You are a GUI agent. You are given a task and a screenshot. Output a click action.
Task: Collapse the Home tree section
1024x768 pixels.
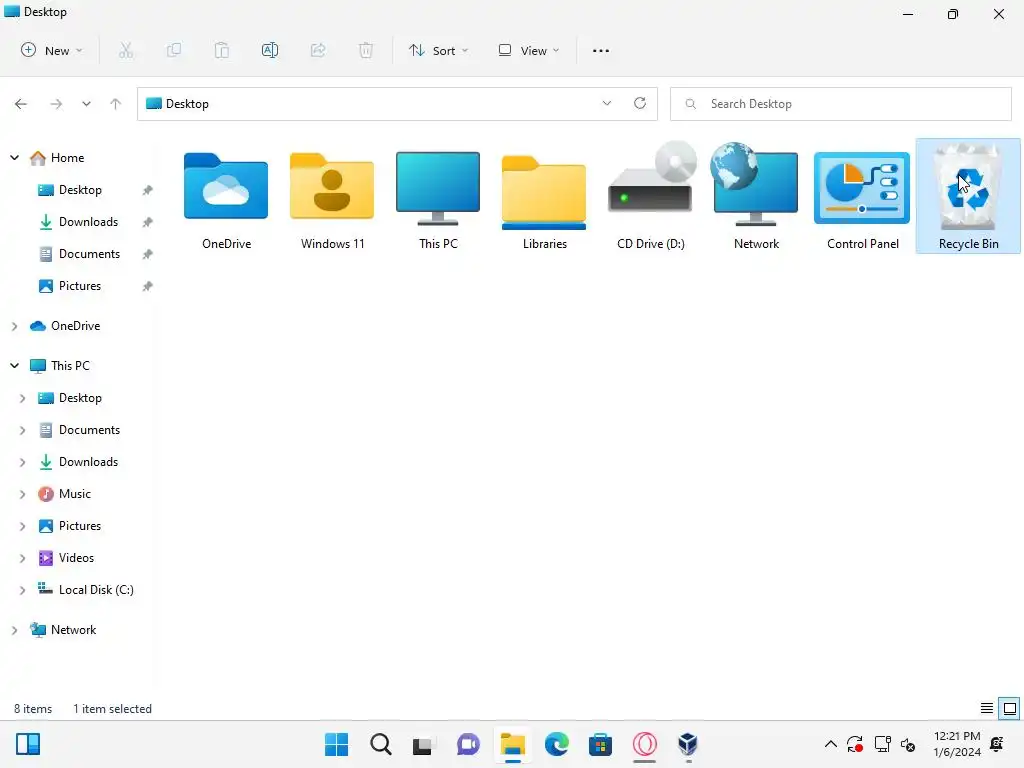click(x=14, y=157)
